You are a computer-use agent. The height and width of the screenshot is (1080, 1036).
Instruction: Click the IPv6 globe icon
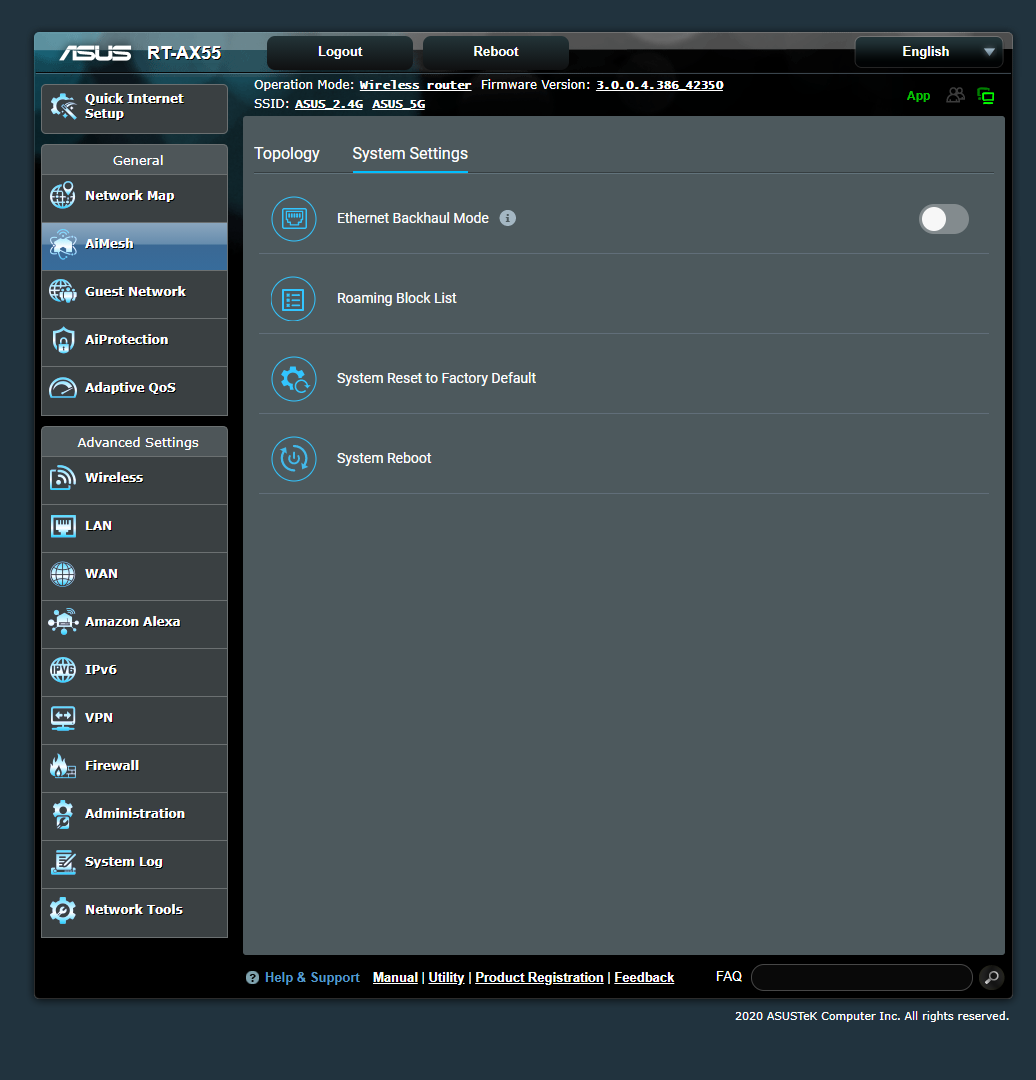63,669
